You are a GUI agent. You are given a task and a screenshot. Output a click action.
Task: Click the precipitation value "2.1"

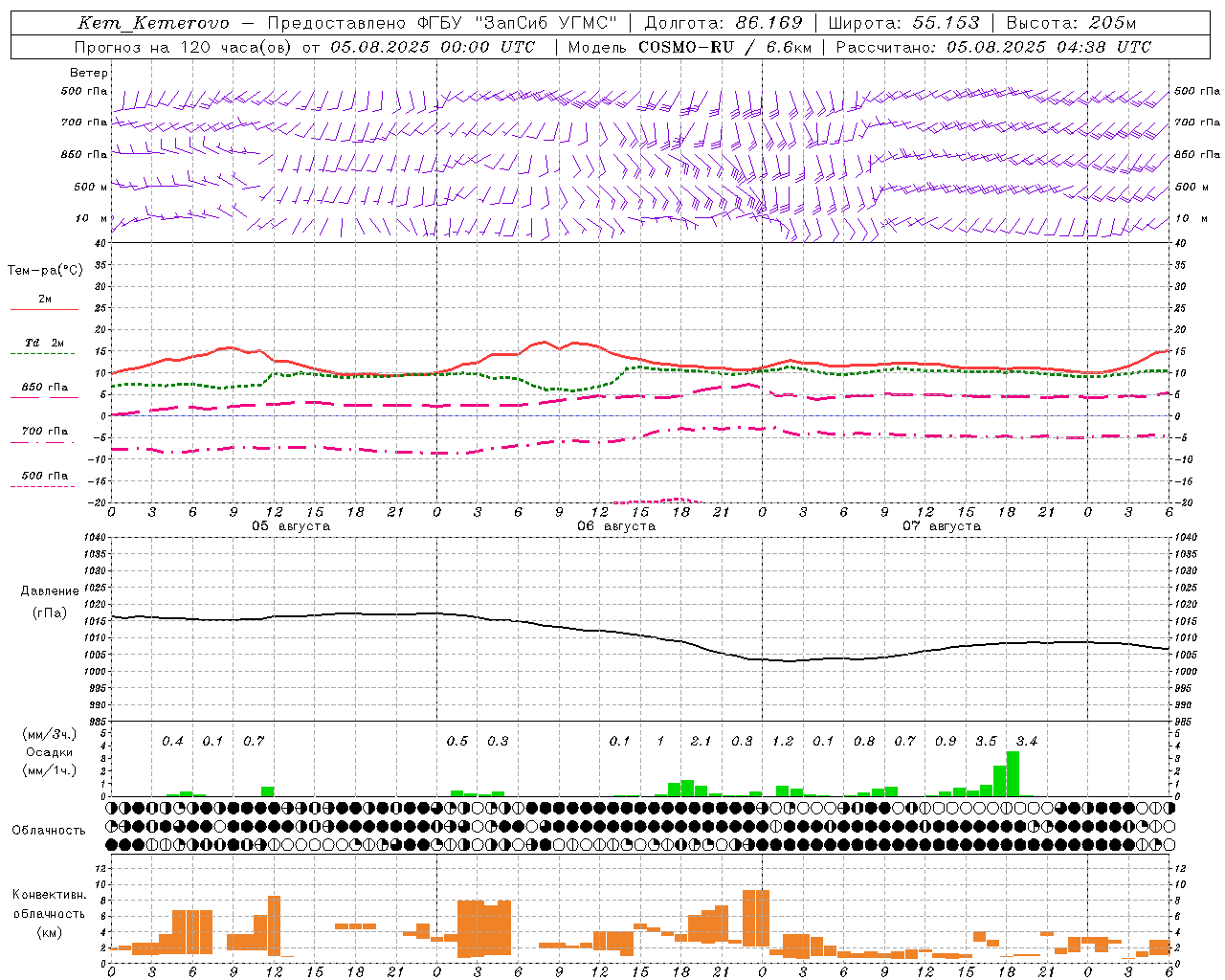coord(701,742)
